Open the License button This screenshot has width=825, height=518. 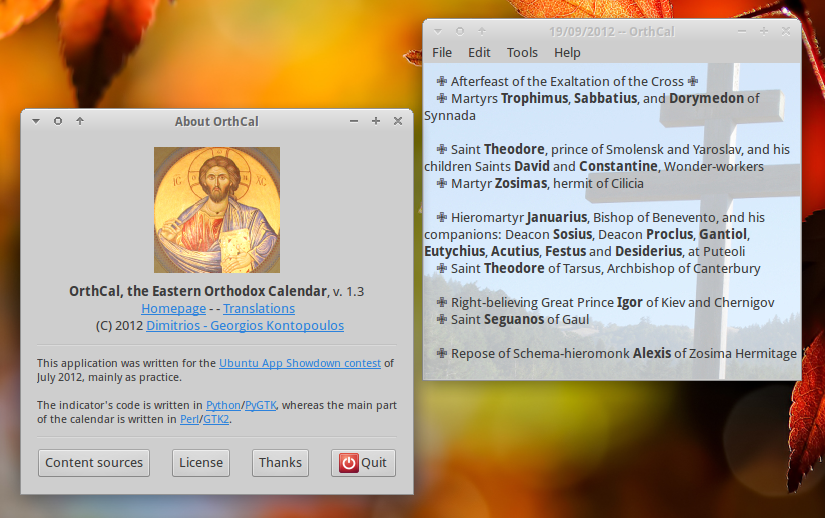coord(201,463)
